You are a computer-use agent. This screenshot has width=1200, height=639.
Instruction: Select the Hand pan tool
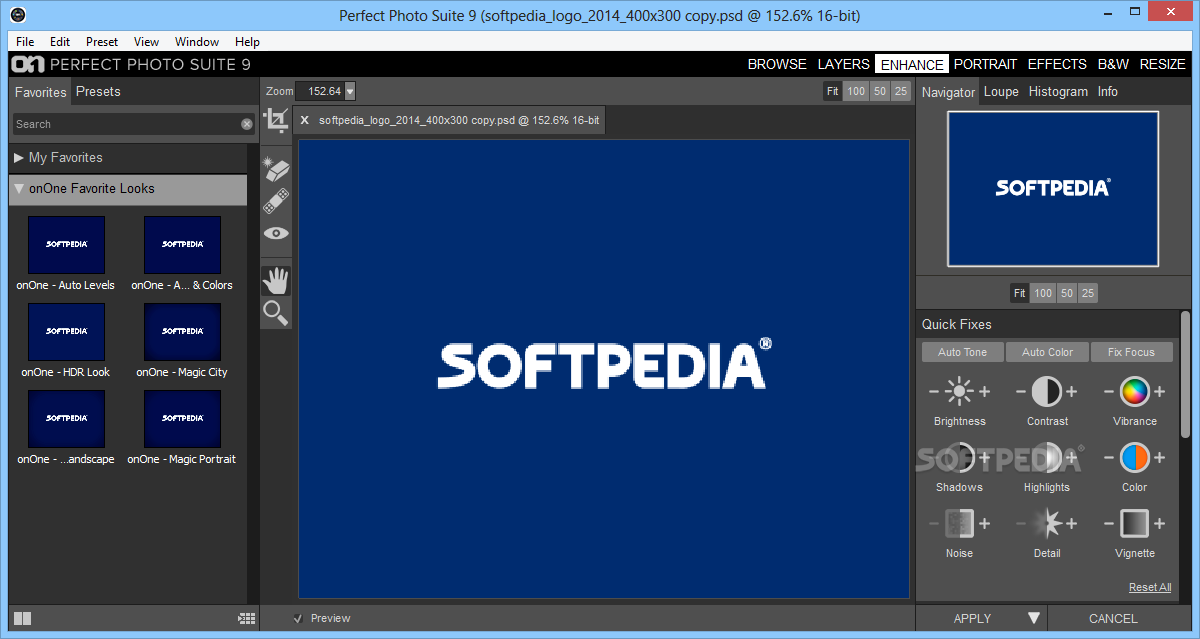(x=275, y=280)
